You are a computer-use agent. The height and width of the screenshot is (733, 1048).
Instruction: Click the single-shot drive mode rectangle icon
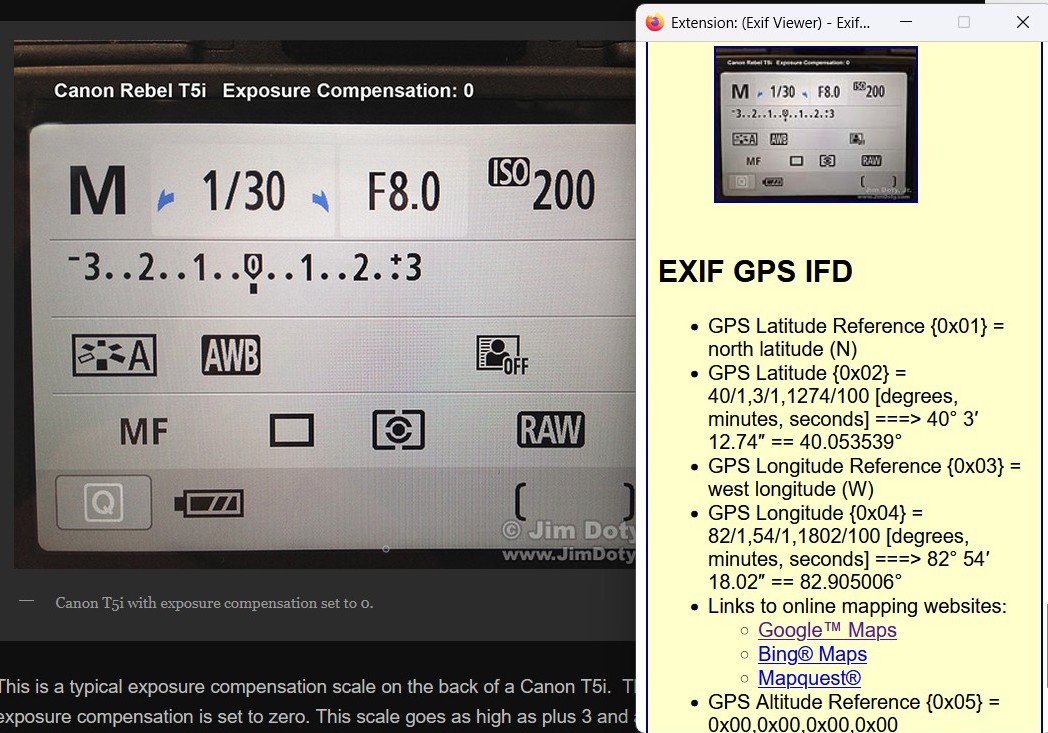click(x=292, y=431)
